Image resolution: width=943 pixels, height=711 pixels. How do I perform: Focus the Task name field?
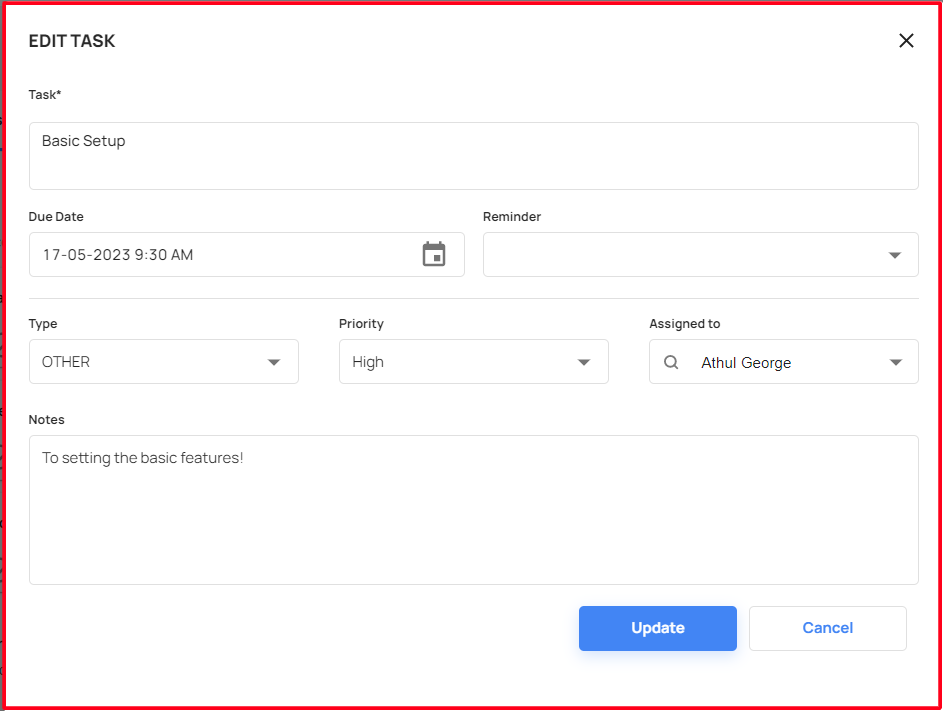pos(473,156)
